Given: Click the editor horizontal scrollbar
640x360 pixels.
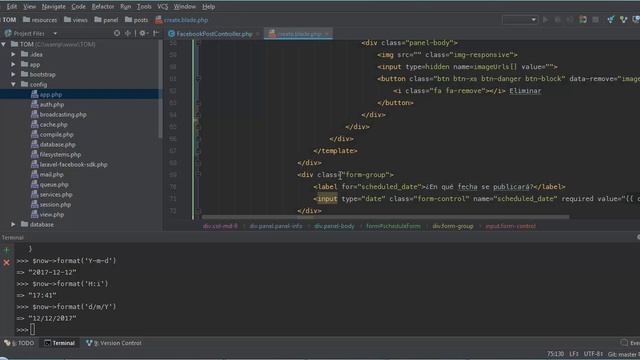Looking at the screenshot, I should (385, 217).
